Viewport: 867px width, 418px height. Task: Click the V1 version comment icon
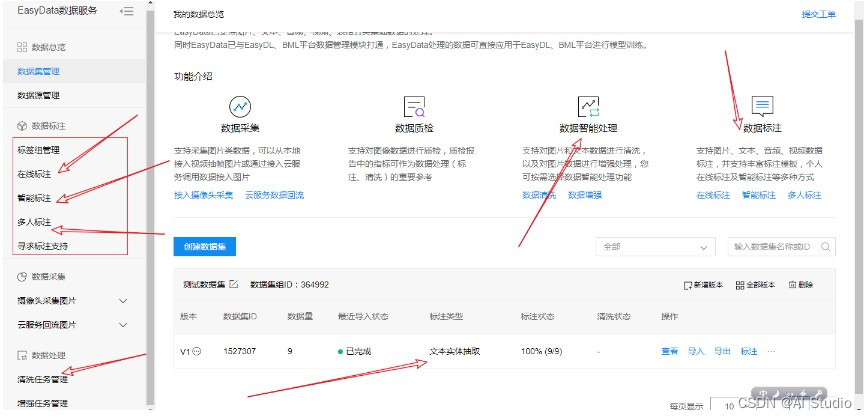point(197,351)
